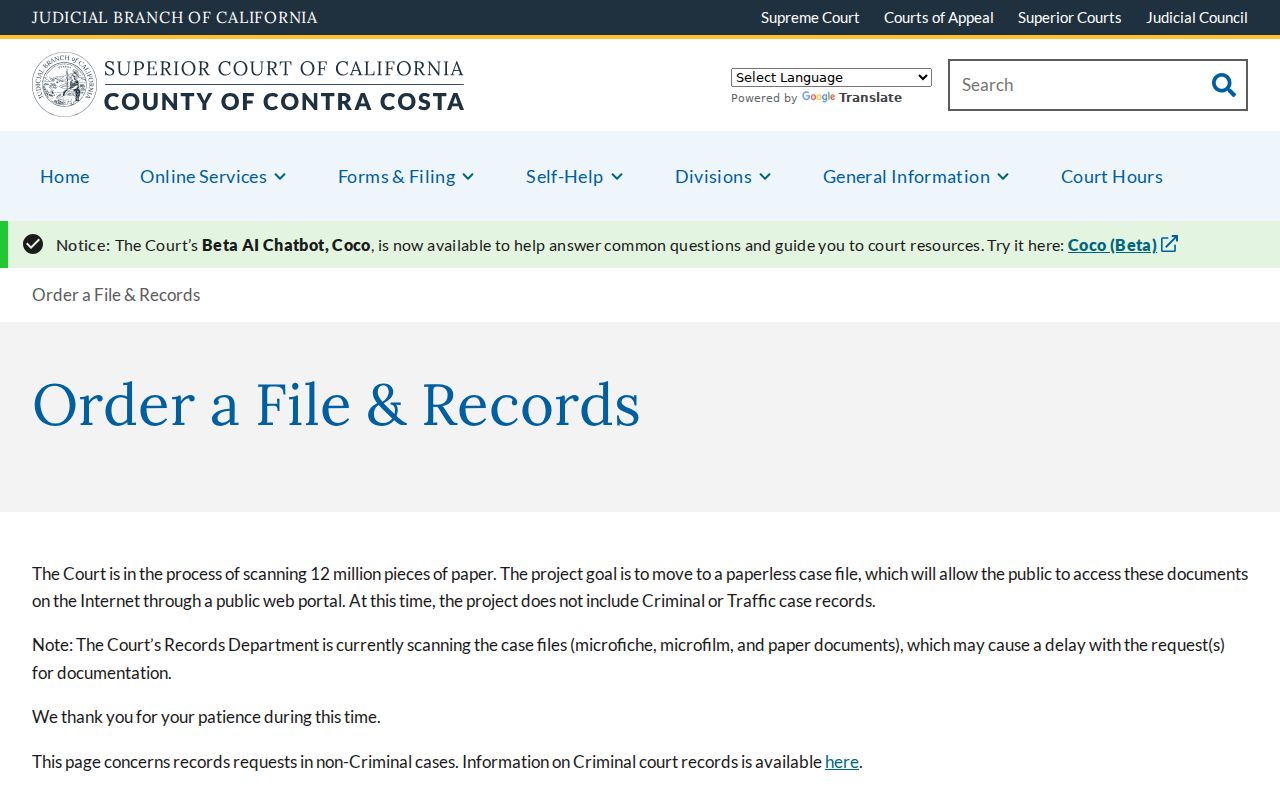
Task: Open the Coco (Beta) chatbot link
Action: (1112, 245)
